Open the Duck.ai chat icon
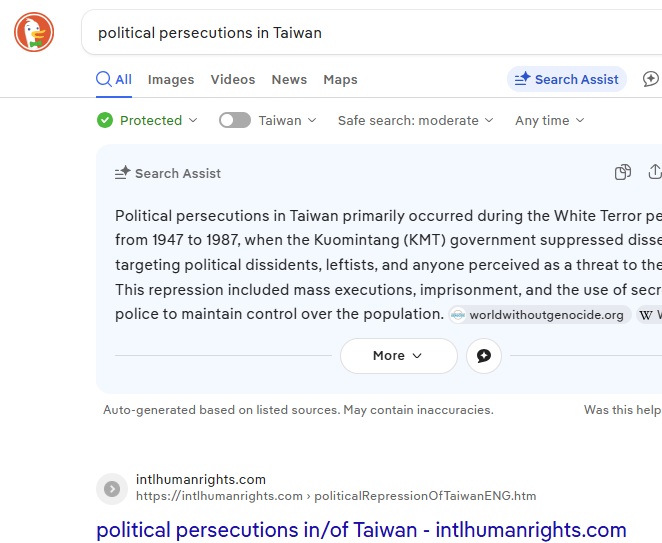 pyautogui.click(x=651, y=80)
